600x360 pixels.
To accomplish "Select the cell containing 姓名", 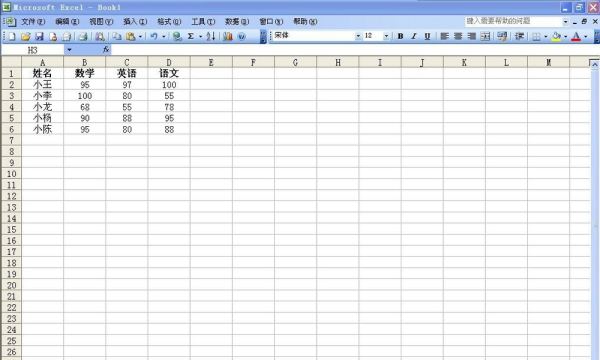I will tap(42, 73).
